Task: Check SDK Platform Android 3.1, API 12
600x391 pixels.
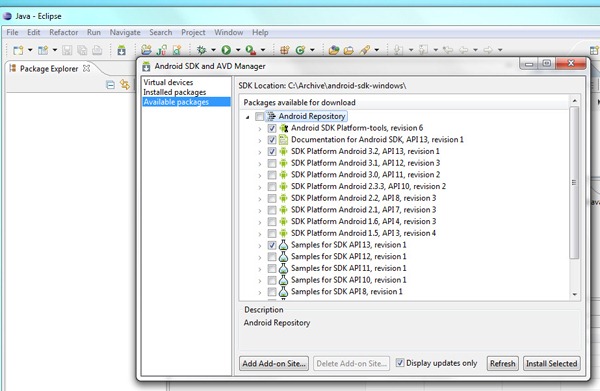Action: click(x=272, y=163)
